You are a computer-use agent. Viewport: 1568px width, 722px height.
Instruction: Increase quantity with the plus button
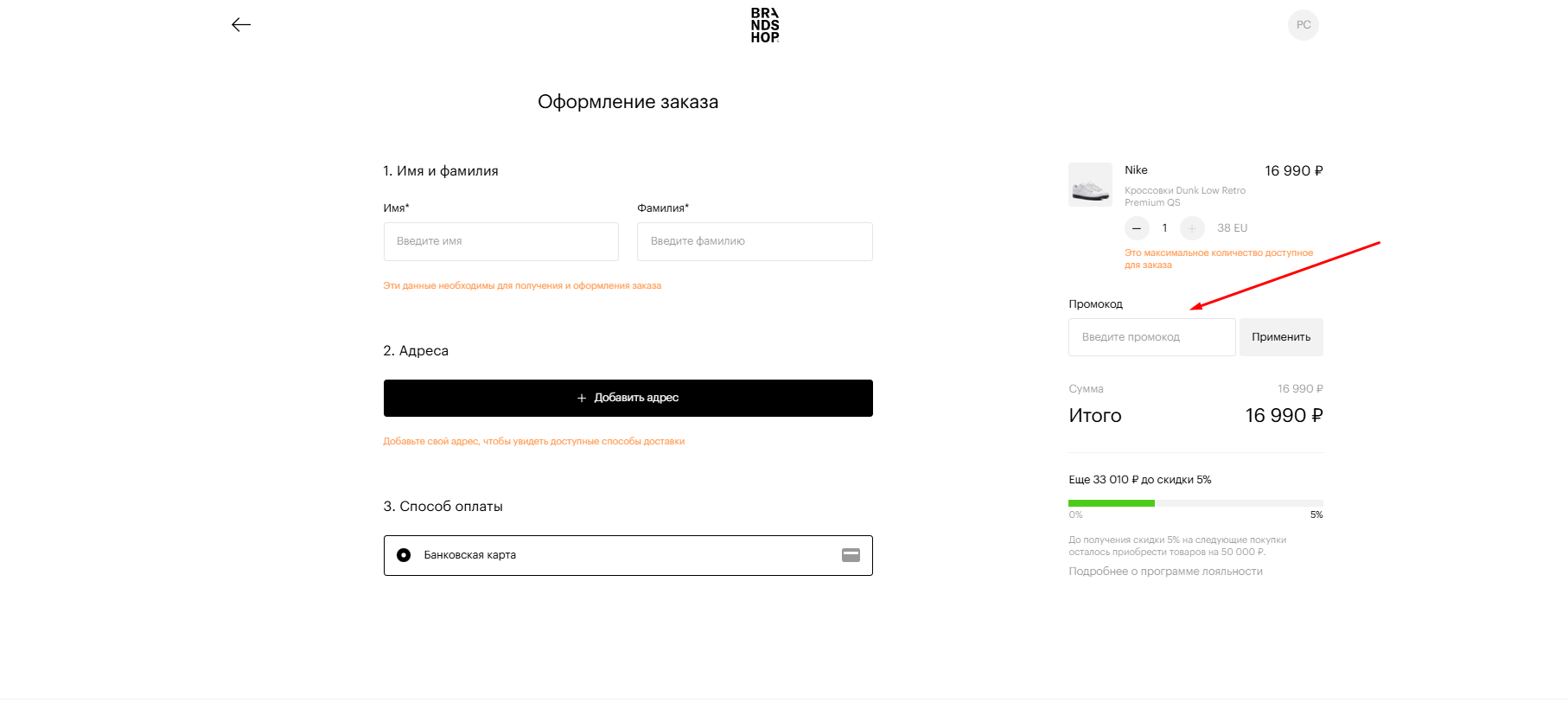tap(1192, 228)
